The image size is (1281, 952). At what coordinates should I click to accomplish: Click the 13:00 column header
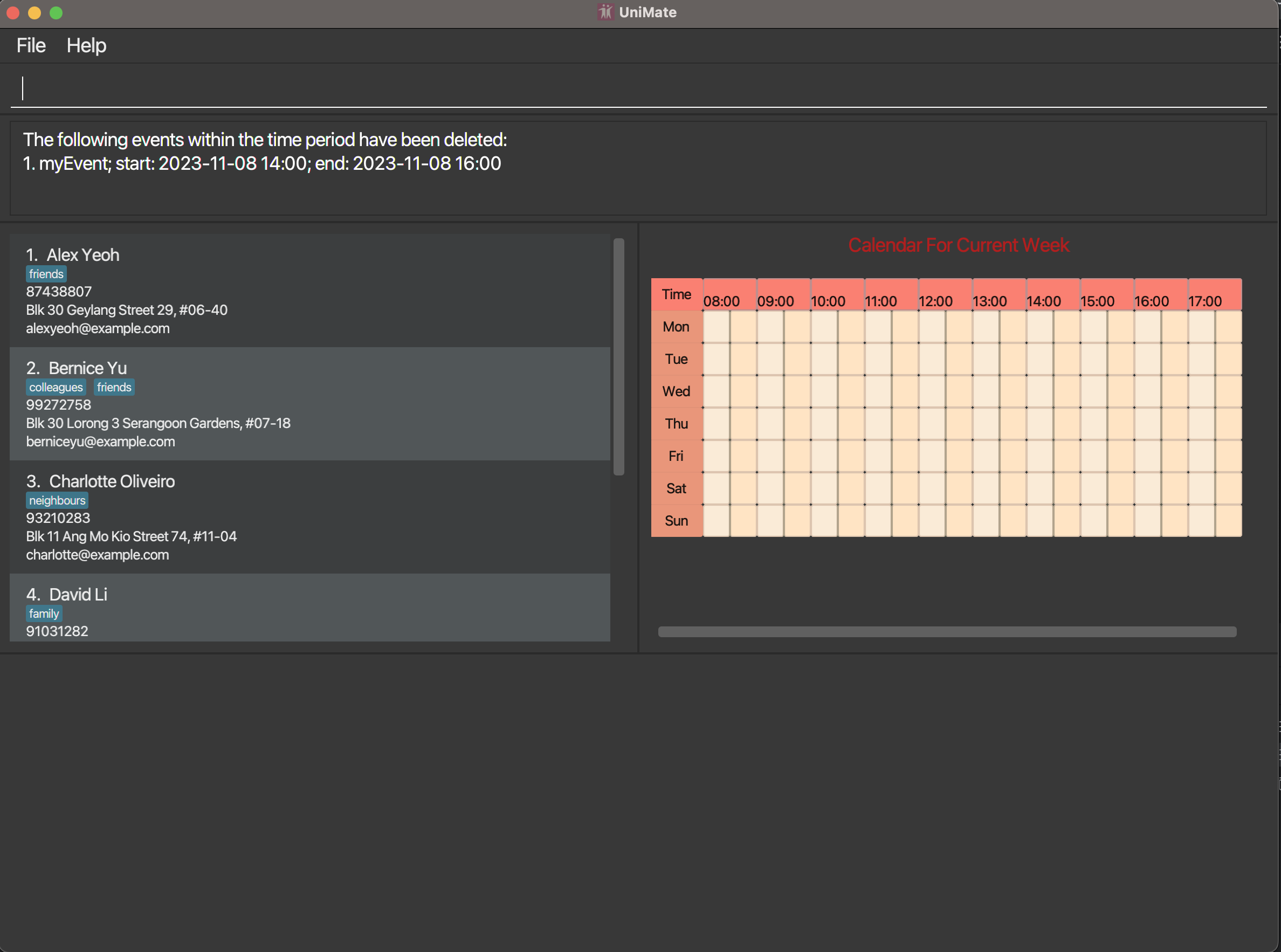(998, 295)
